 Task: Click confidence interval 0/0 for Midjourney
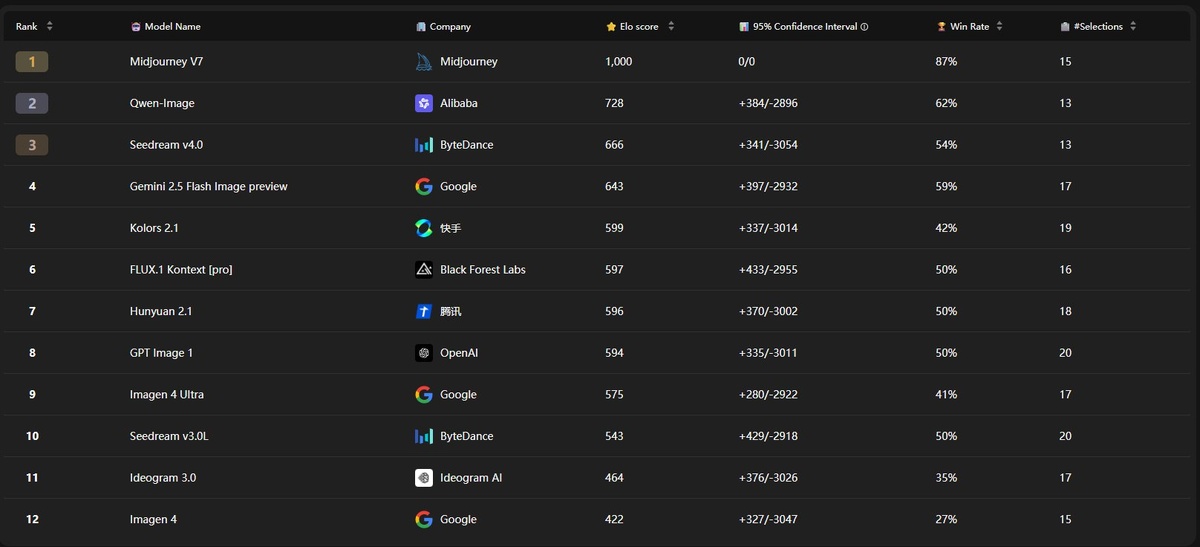point(747,62)
